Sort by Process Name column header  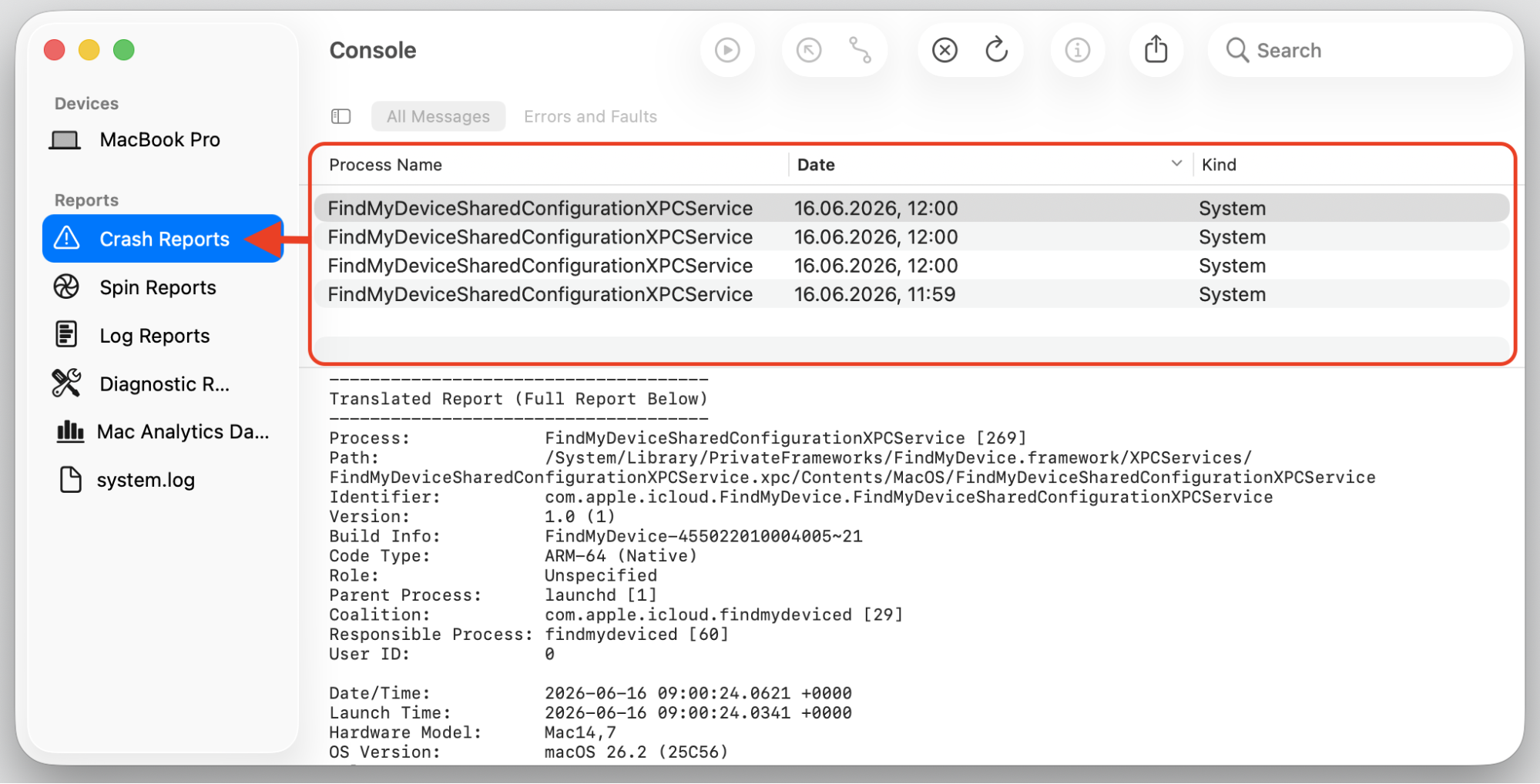(385, 165)
